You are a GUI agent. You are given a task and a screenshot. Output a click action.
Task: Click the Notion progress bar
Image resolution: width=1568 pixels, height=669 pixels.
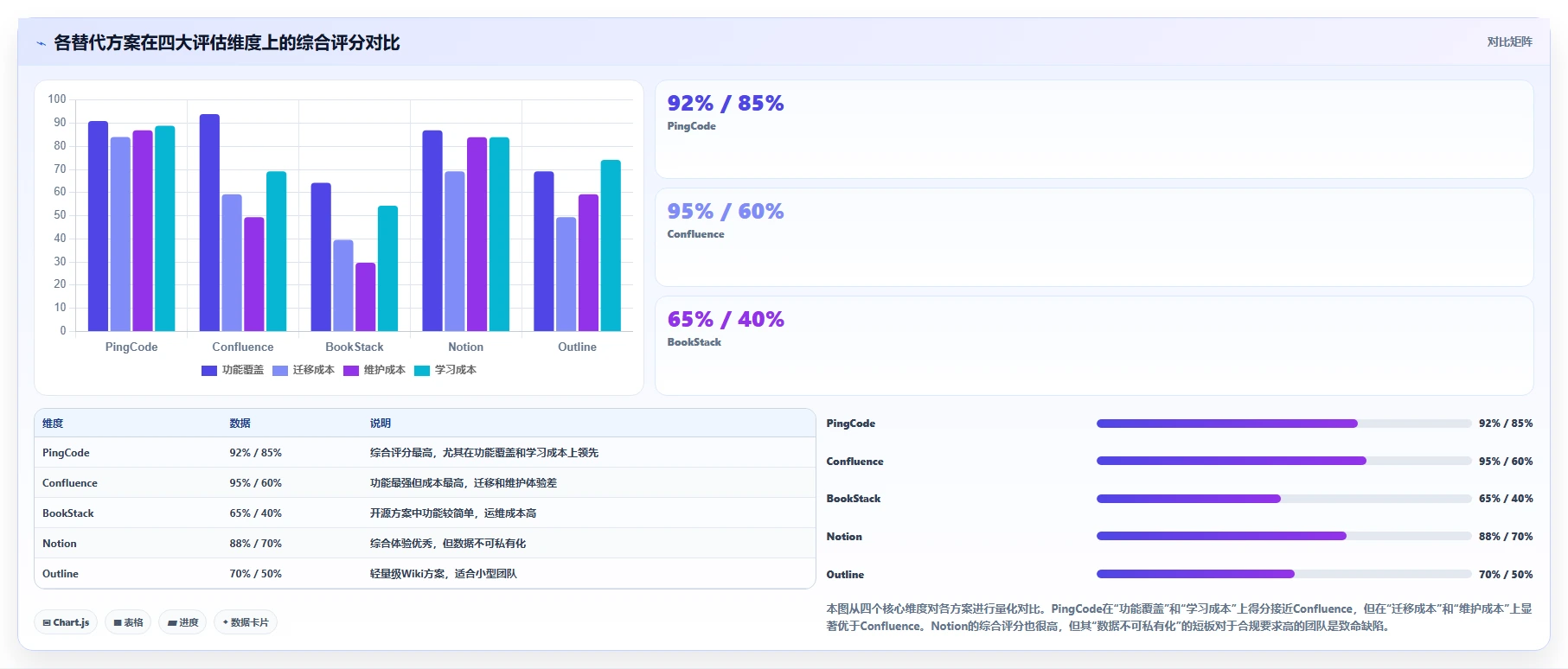(x=1284, y=536)
